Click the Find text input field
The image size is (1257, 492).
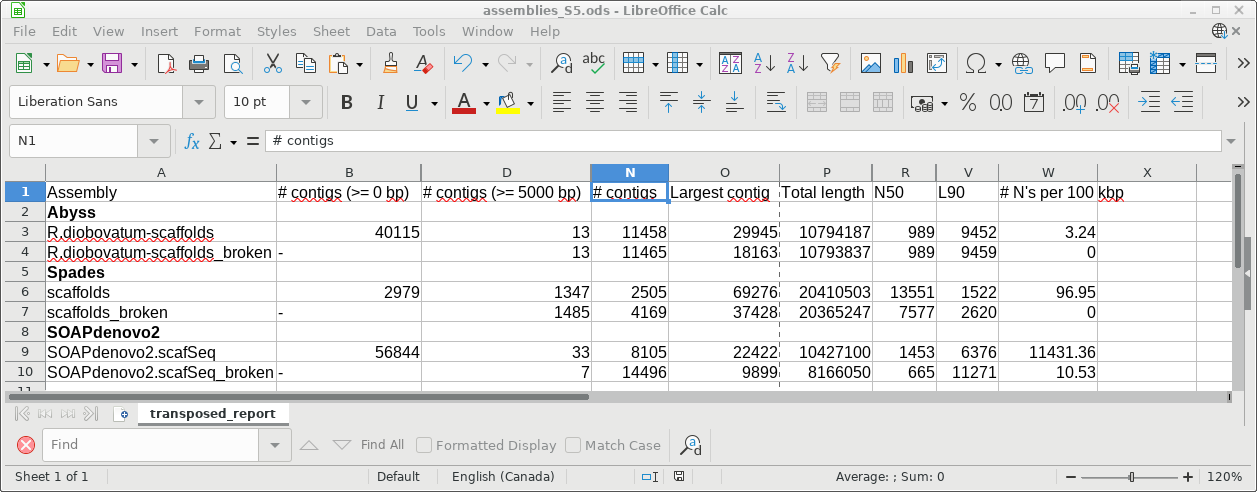pyautogui.click(x=150, y=445)
